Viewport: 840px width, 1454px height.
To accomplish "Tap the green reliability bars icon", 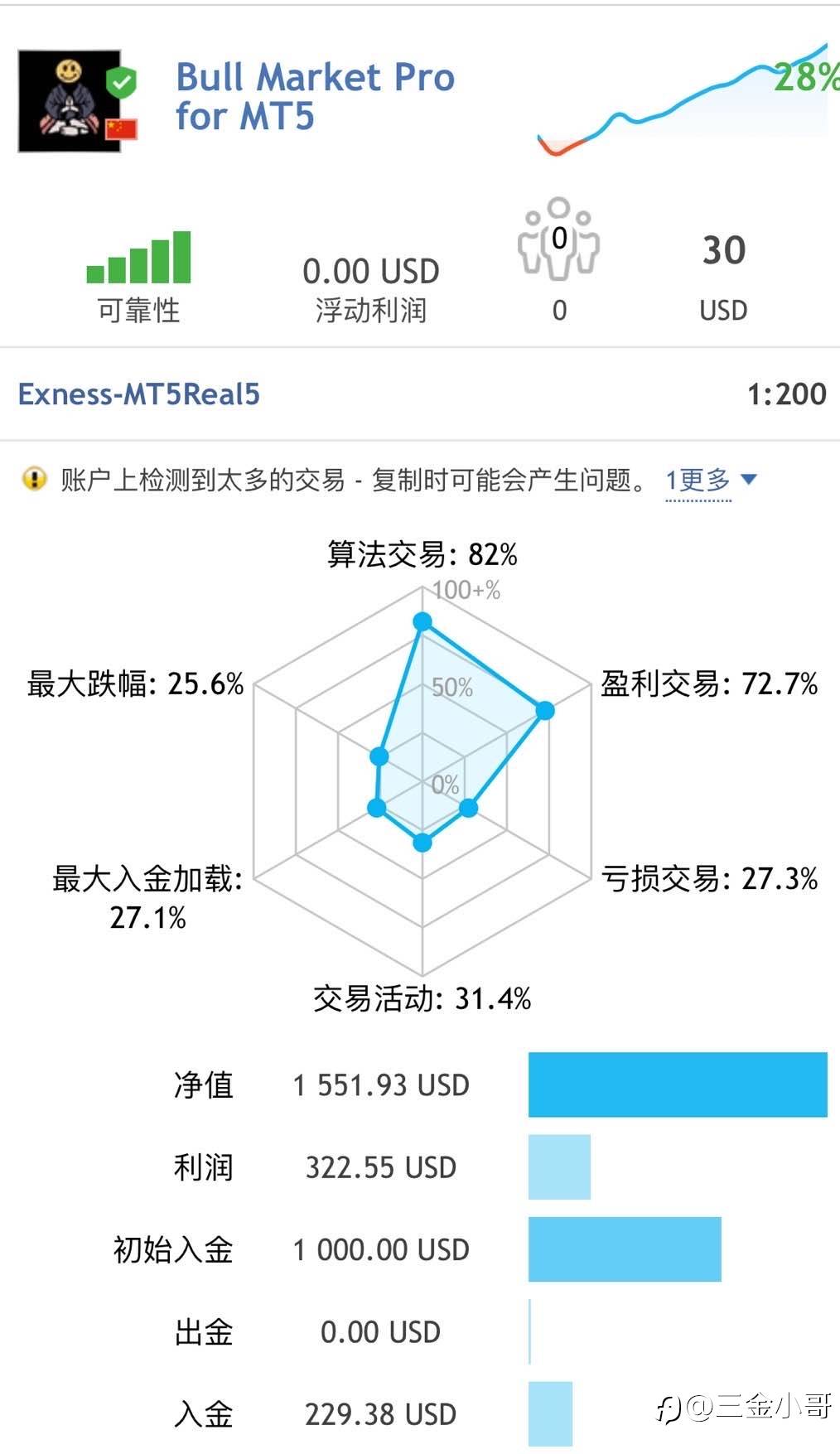I will point(138,257).
